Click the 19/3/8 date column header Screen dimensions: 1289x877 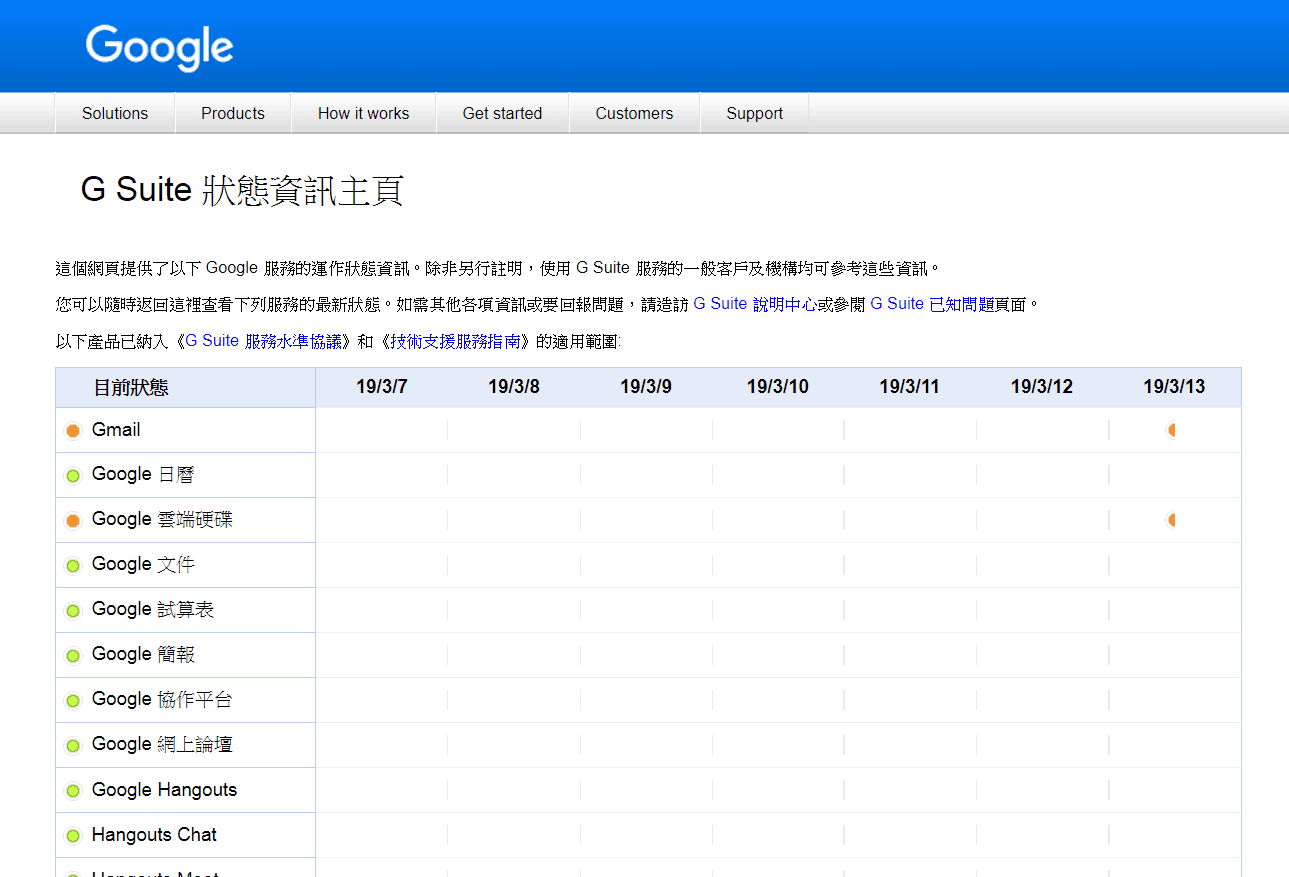click(x=514, y=388)
